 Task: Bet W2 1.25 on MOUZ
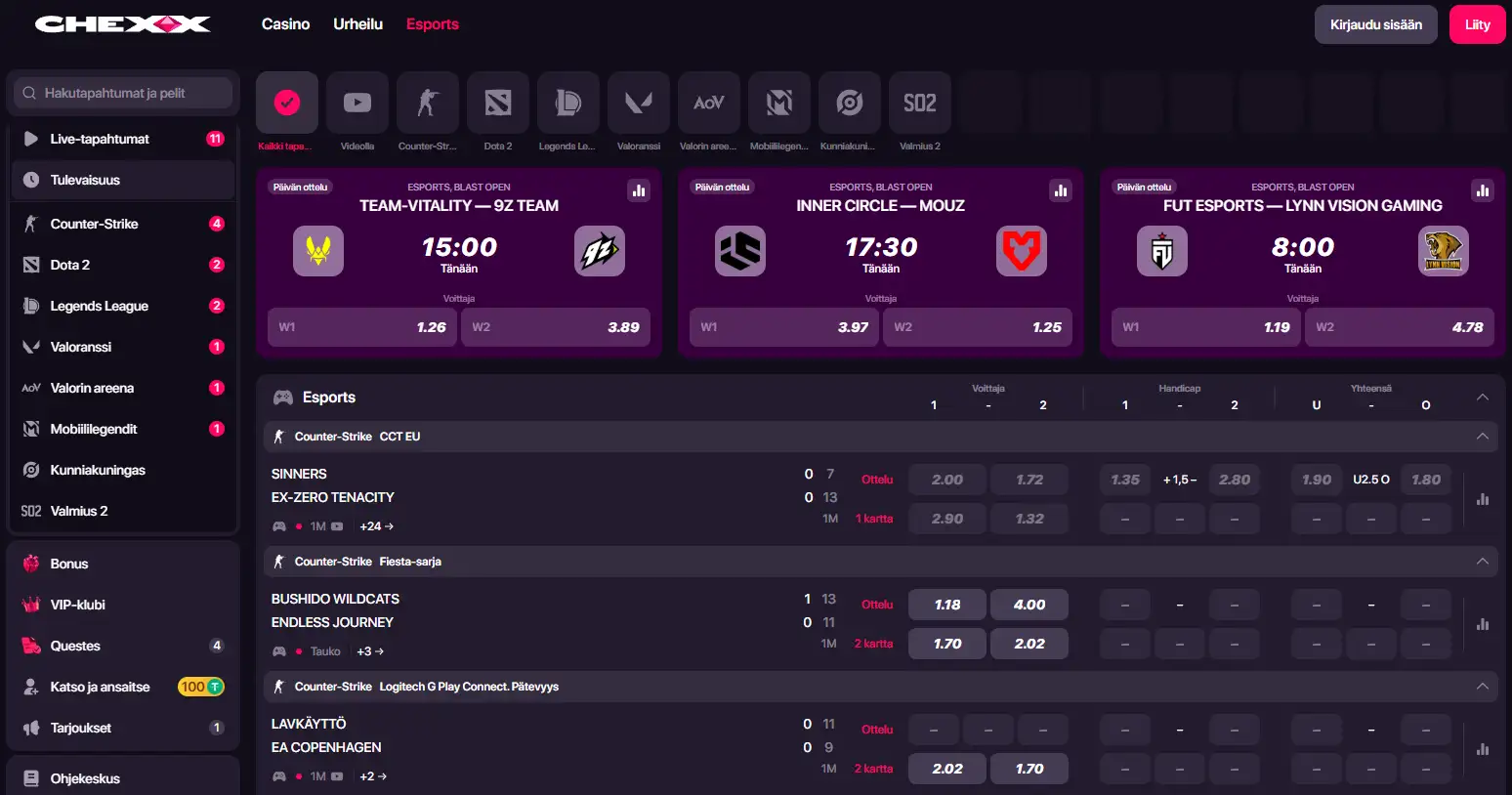coord(978,327)
